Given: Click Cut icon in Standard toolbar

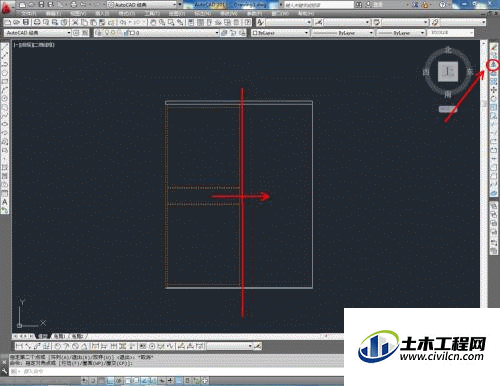Looking at the screenshot, I should (x=74, y=22).
